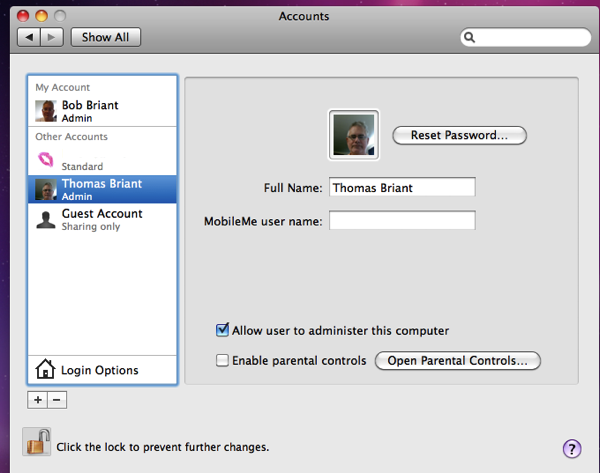Click the lock to prevent changes
Screen dimensions: 600x473
coord(37,442)
